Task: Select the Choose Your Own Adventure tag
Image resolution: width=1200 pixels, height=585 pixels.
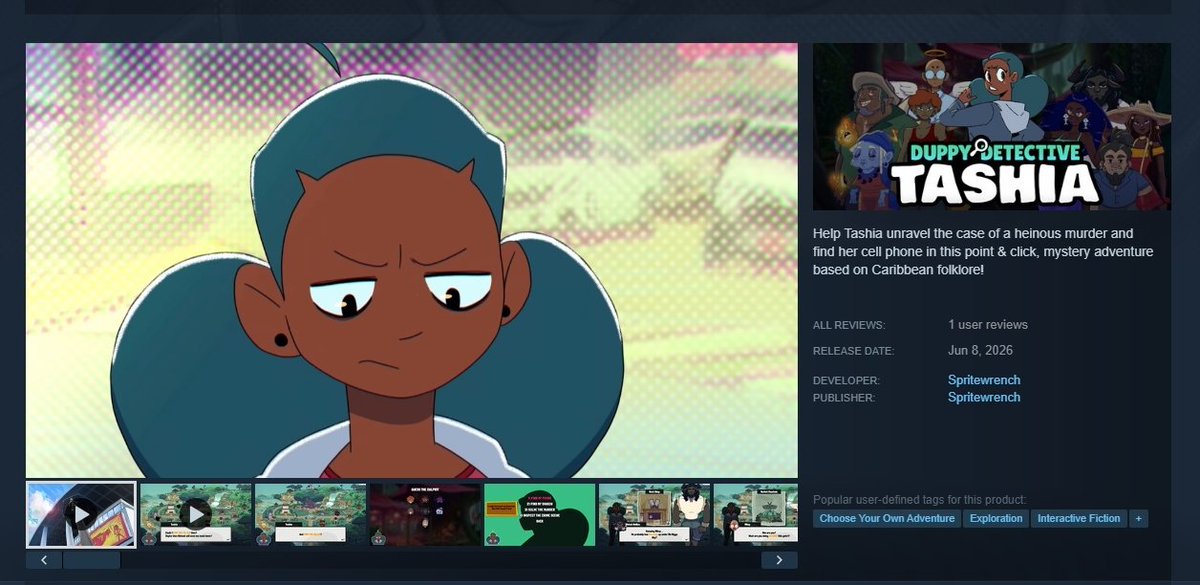Action: coord(887,518)
